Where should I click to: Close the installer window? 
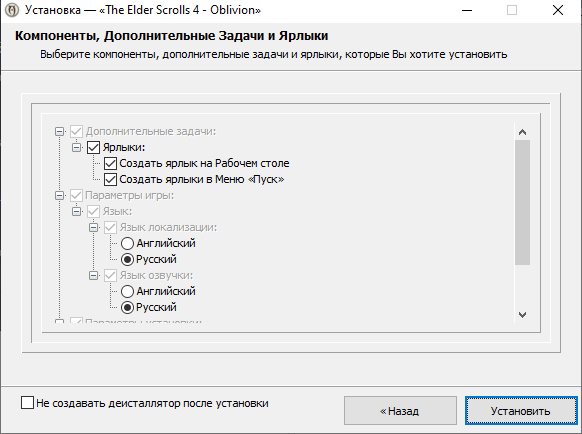(x=558, y=10)
